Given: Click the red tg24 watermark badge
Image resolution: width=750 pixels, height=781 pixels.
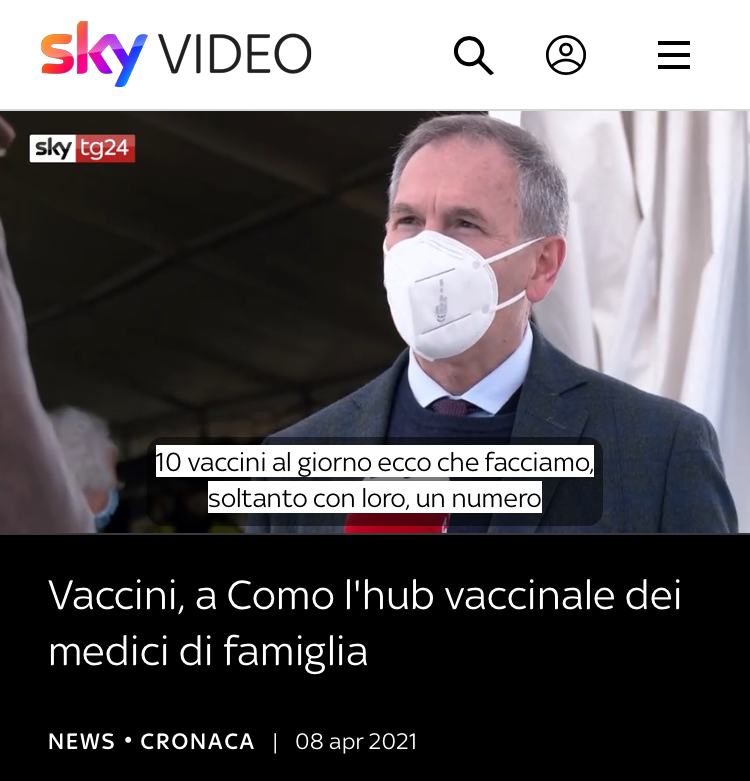Looking at the screenshot, I should tap(105, 148).
